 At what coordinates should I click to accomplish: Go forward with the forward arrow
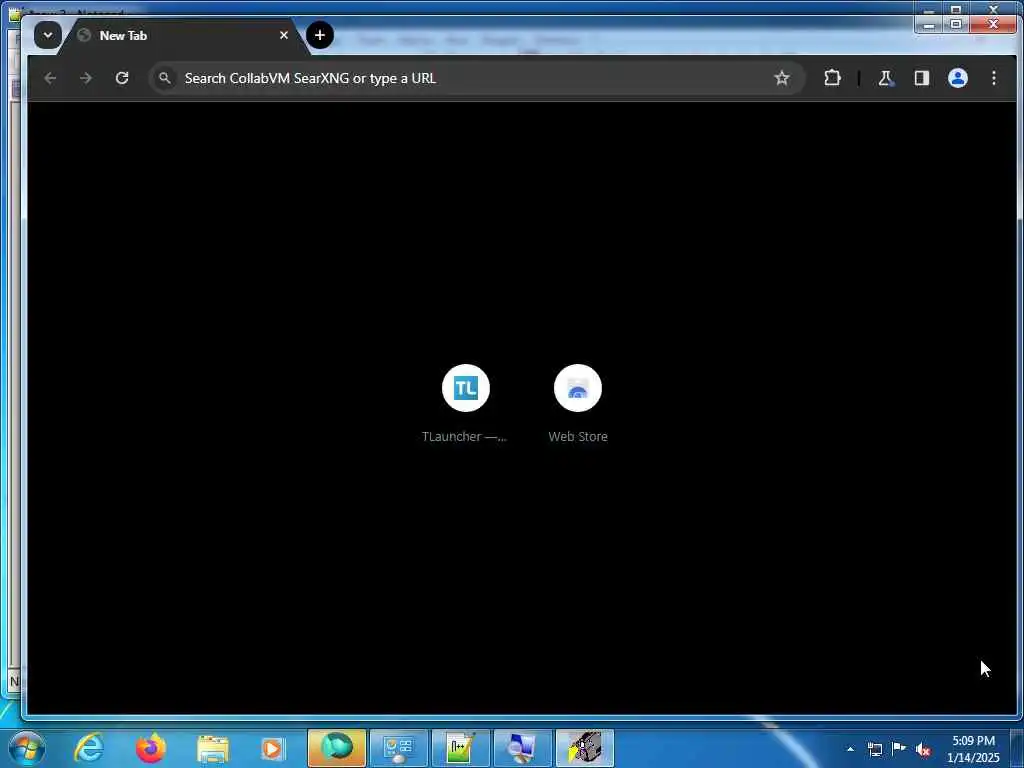pos(86,78)
